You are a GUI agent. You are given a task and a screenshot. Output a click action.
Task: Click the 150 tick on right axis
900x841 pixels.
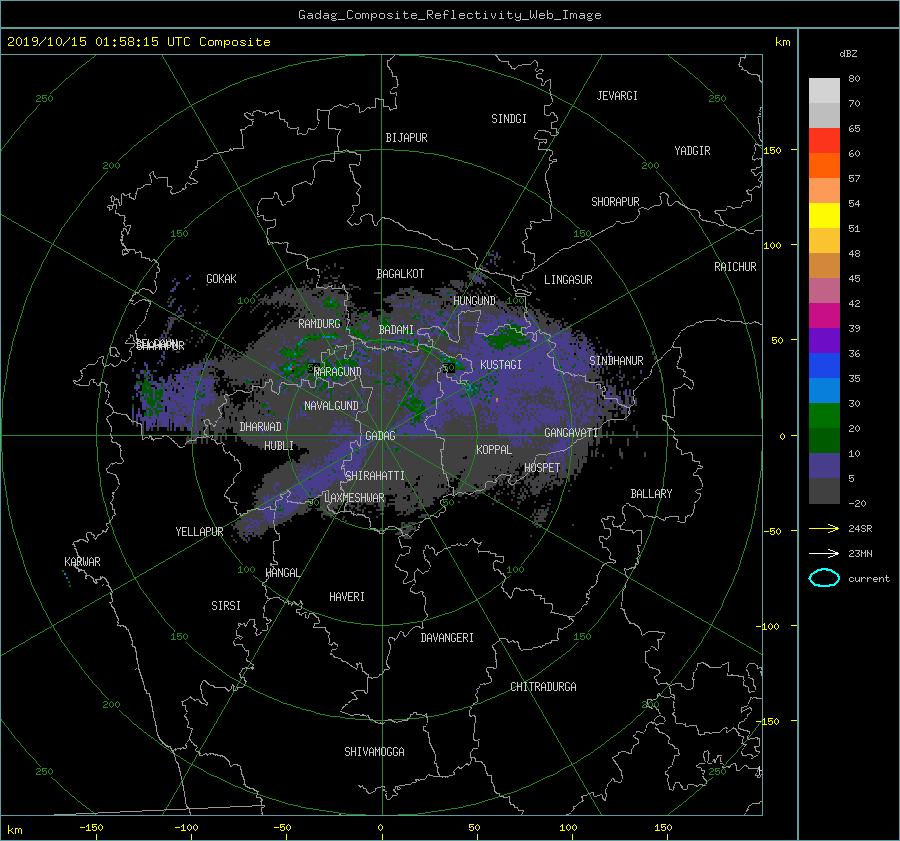[x=773, y=150]
